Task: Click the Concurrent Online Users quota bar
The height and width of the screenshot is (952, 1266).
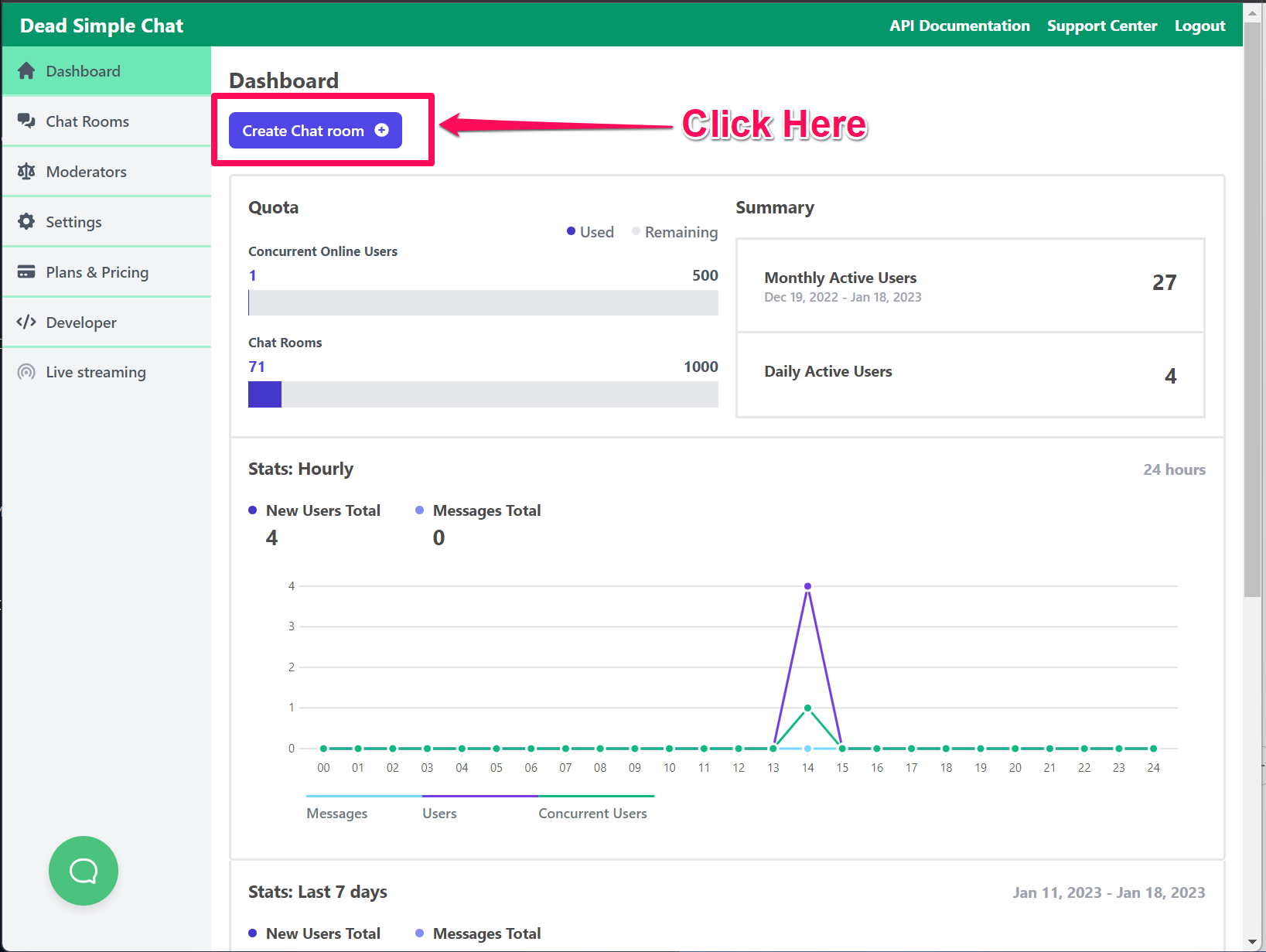Action: (x=483, y=302)
